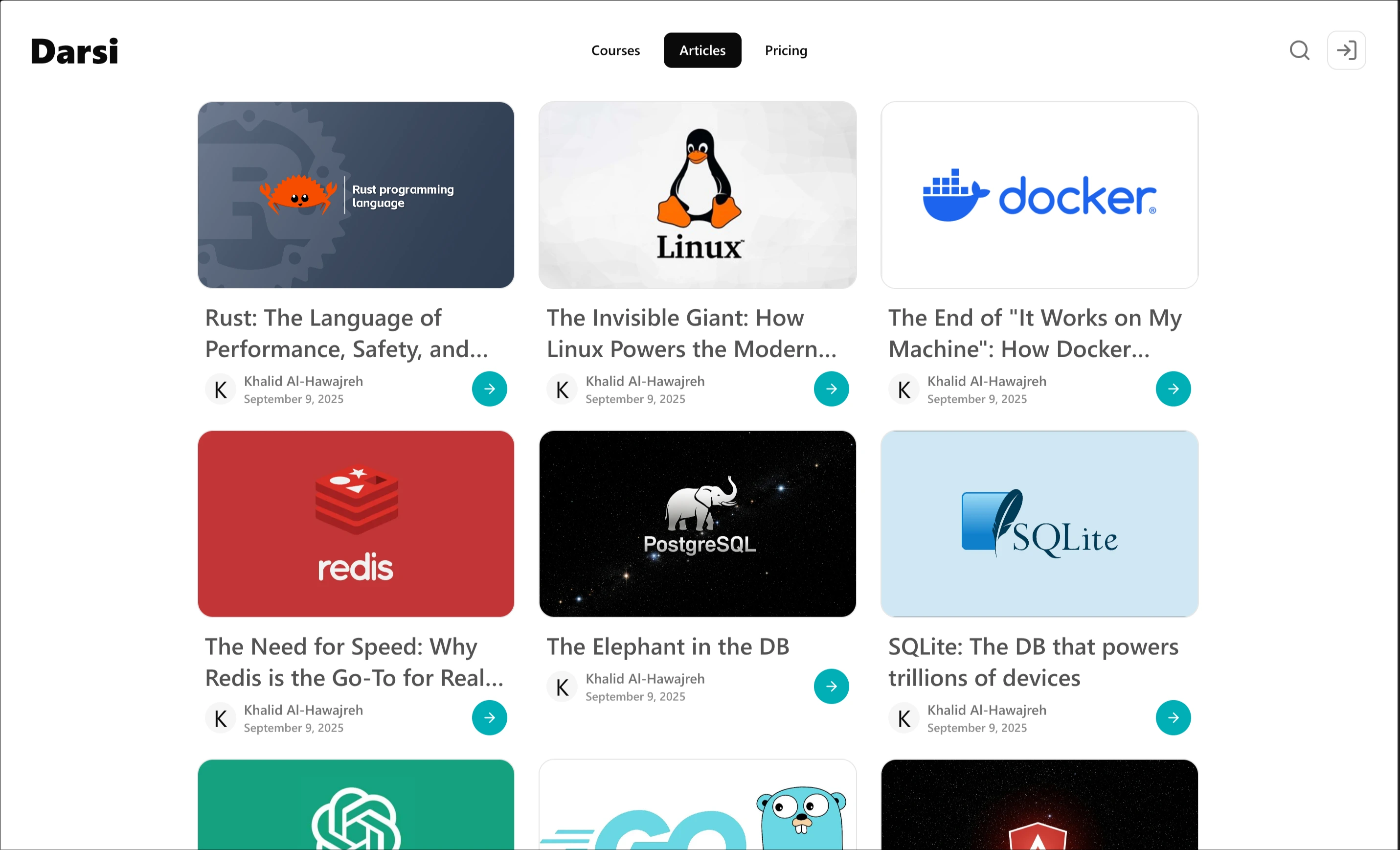Click the arrow button for Redis article
This screenshot has width=1400, height=850.
[x=489, y=717]
